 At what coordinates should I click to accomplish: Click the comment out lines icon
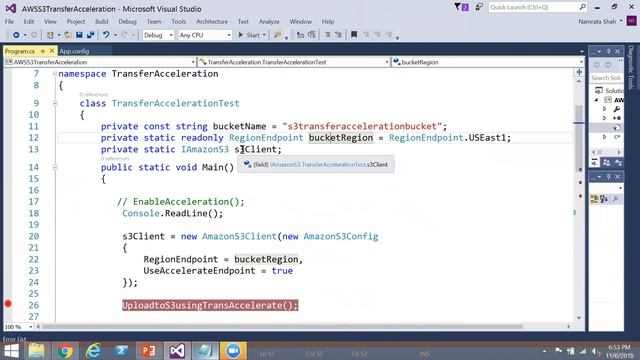(327, 35)
